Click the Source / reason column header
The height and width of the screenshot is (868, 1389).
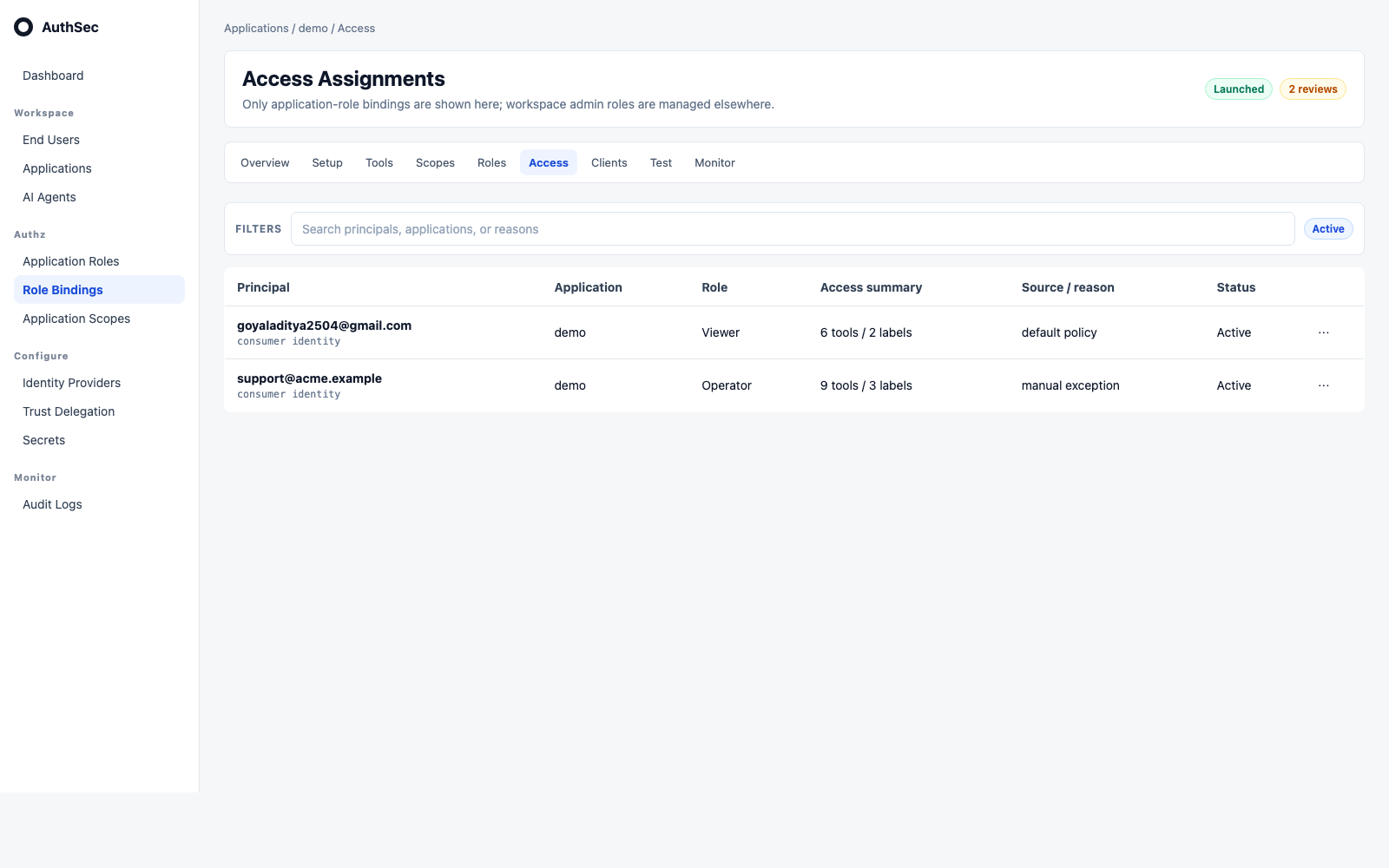(1068, 287)
